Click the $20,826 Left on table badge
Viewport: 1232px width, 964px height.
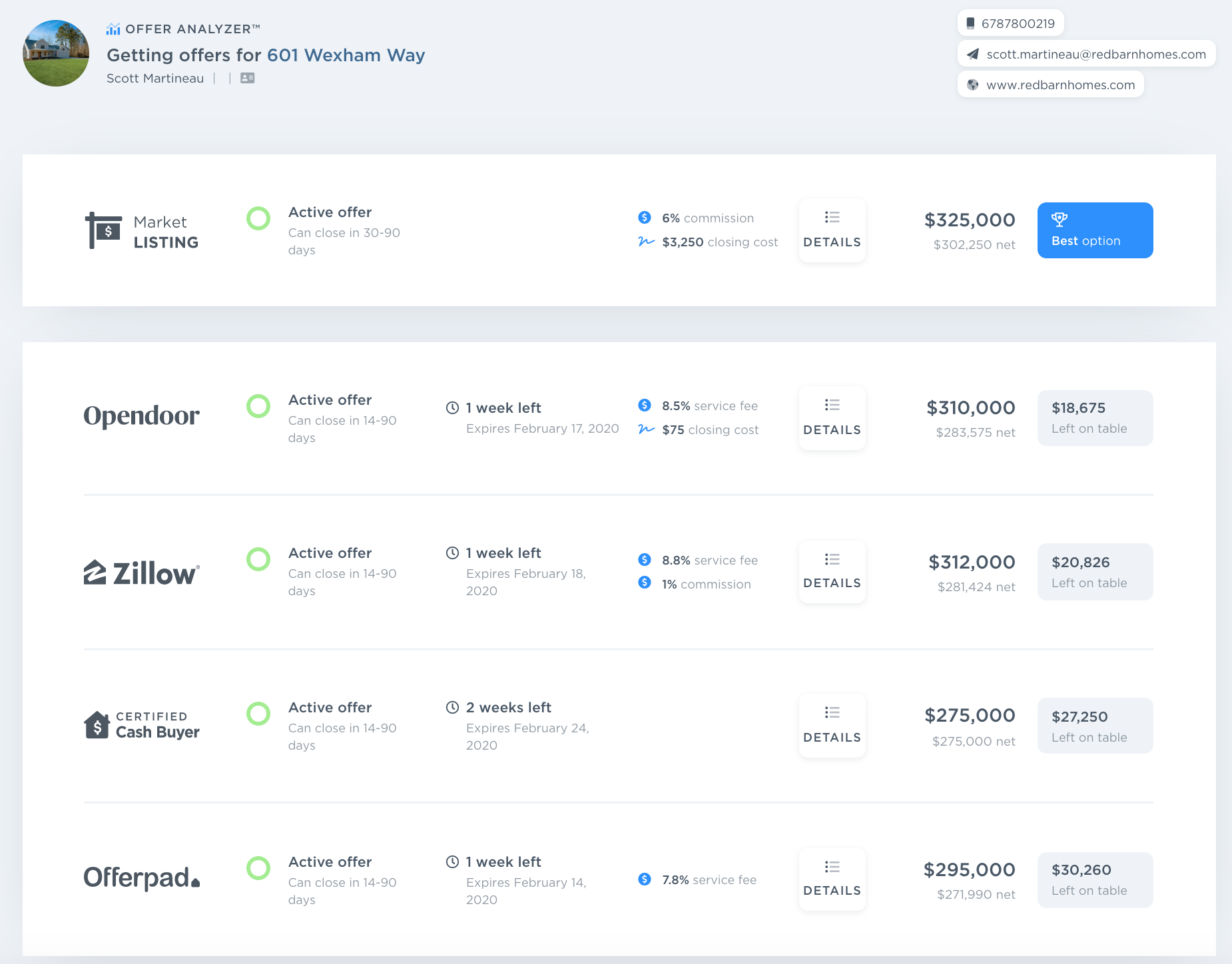[1095, 572]
